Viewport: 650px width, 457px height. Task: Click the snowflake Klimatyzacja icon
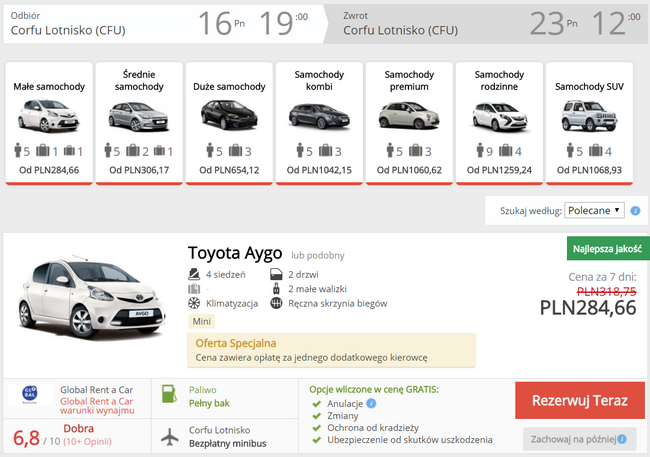pyautogui.click(x=194, y=303)
